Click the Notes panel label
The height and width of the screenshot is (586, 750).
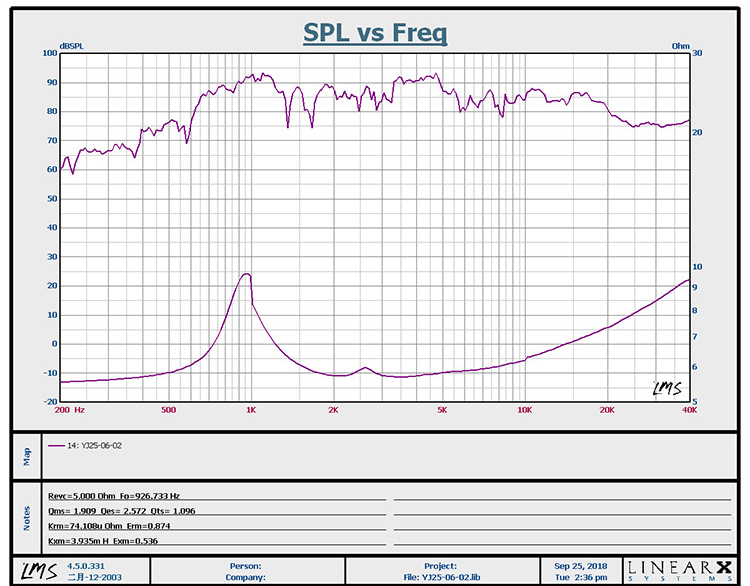click(x=25, y=518)
